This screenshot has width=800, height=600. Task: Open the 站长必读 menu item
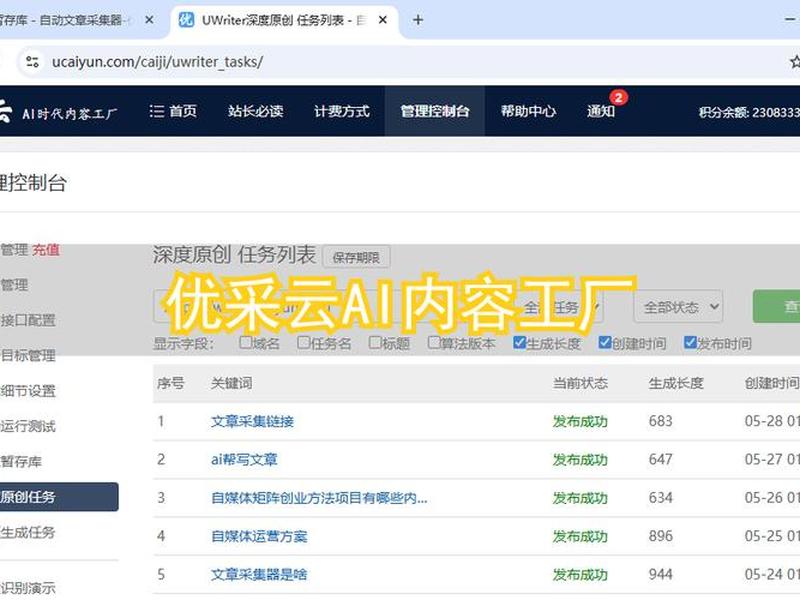(x=256, y=111)
